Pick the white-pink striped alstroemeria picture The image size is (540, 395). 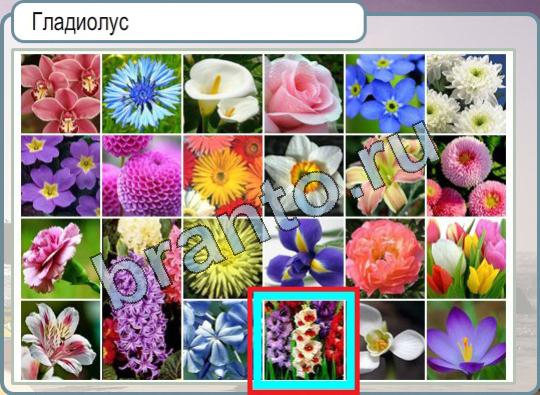(x=61, y=340)
